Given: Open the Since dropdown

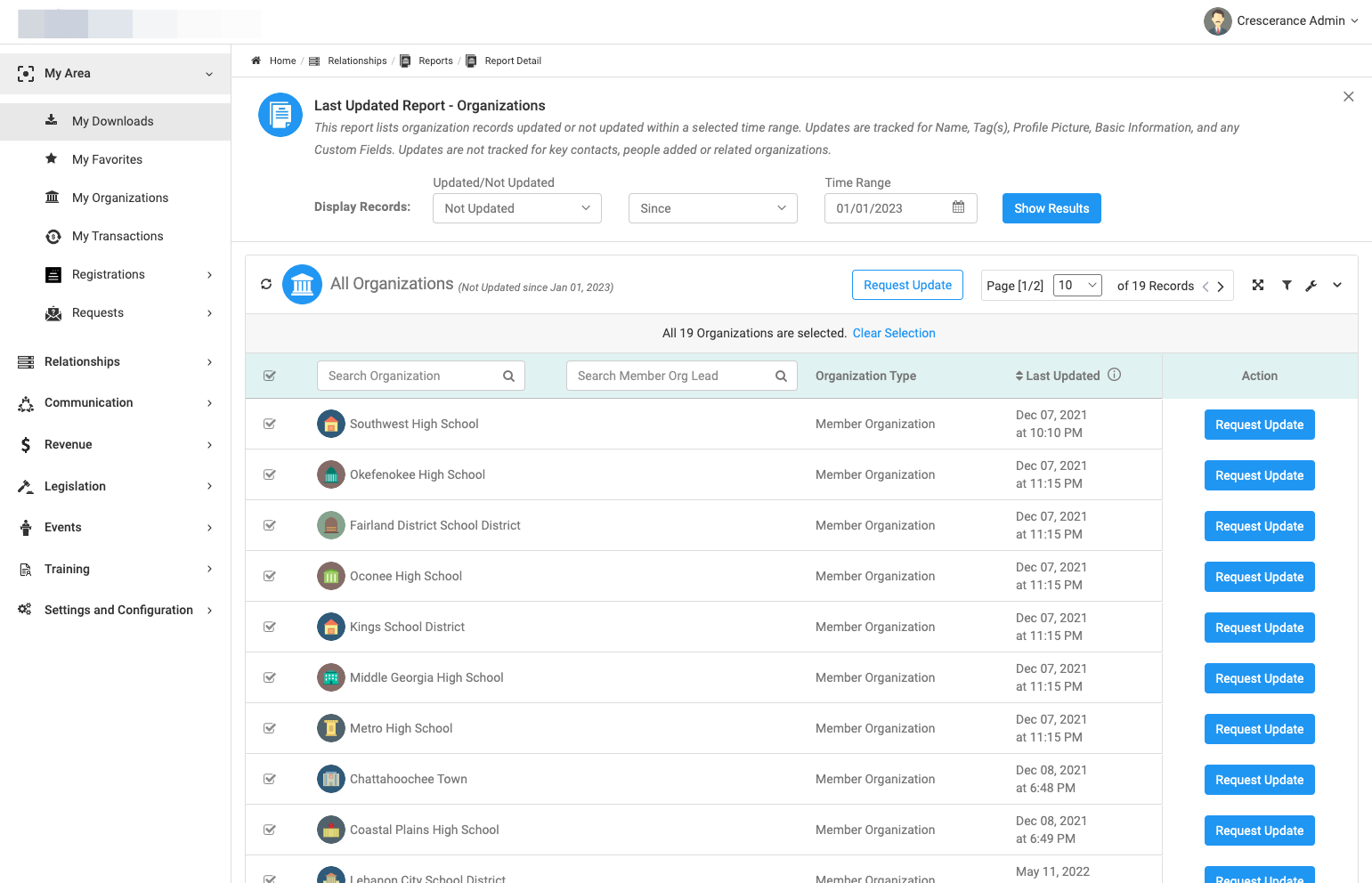Looking at the screenshot, I should coord(713,208).
